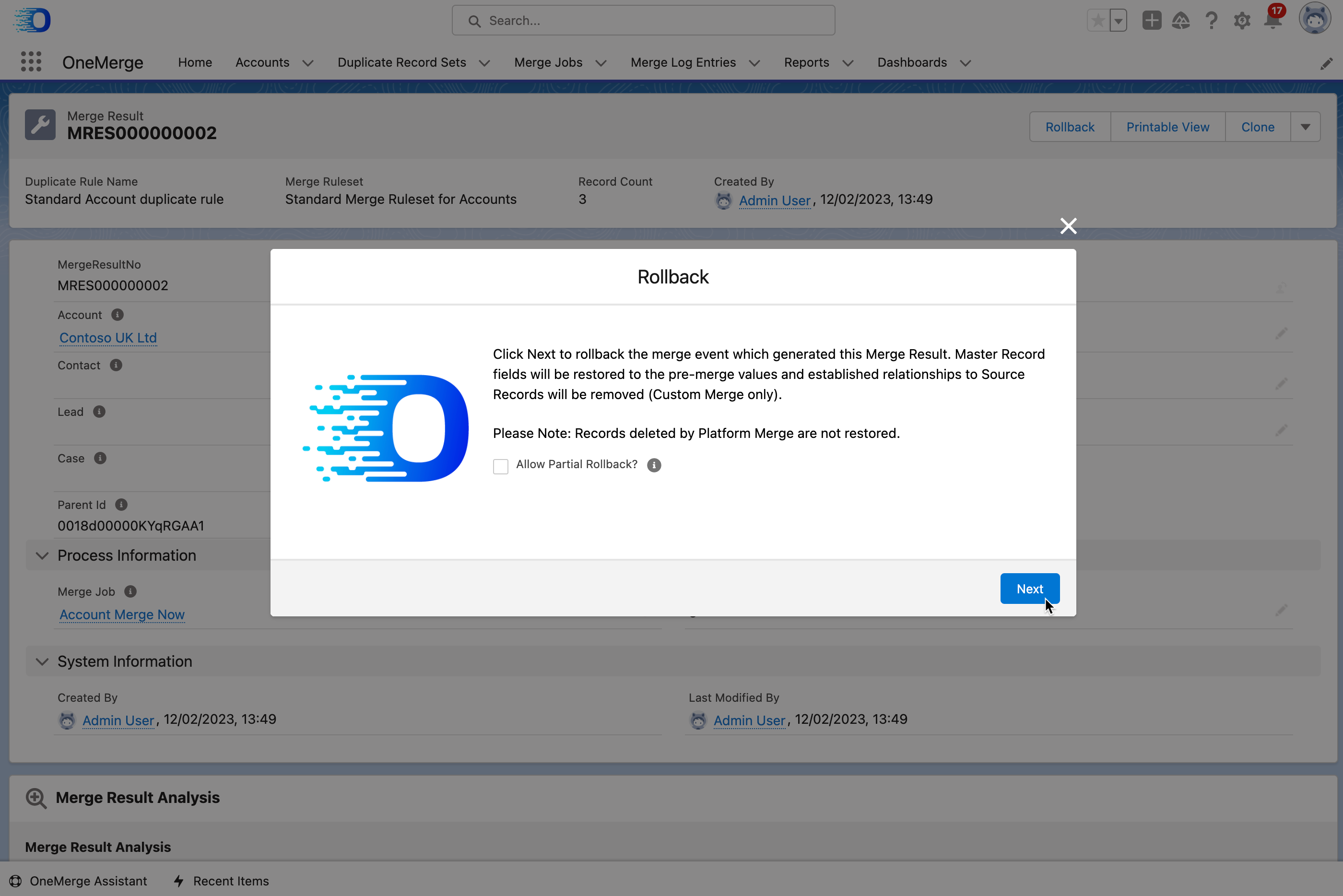
Task: Click the favorites star icon
Action: 1097,21
